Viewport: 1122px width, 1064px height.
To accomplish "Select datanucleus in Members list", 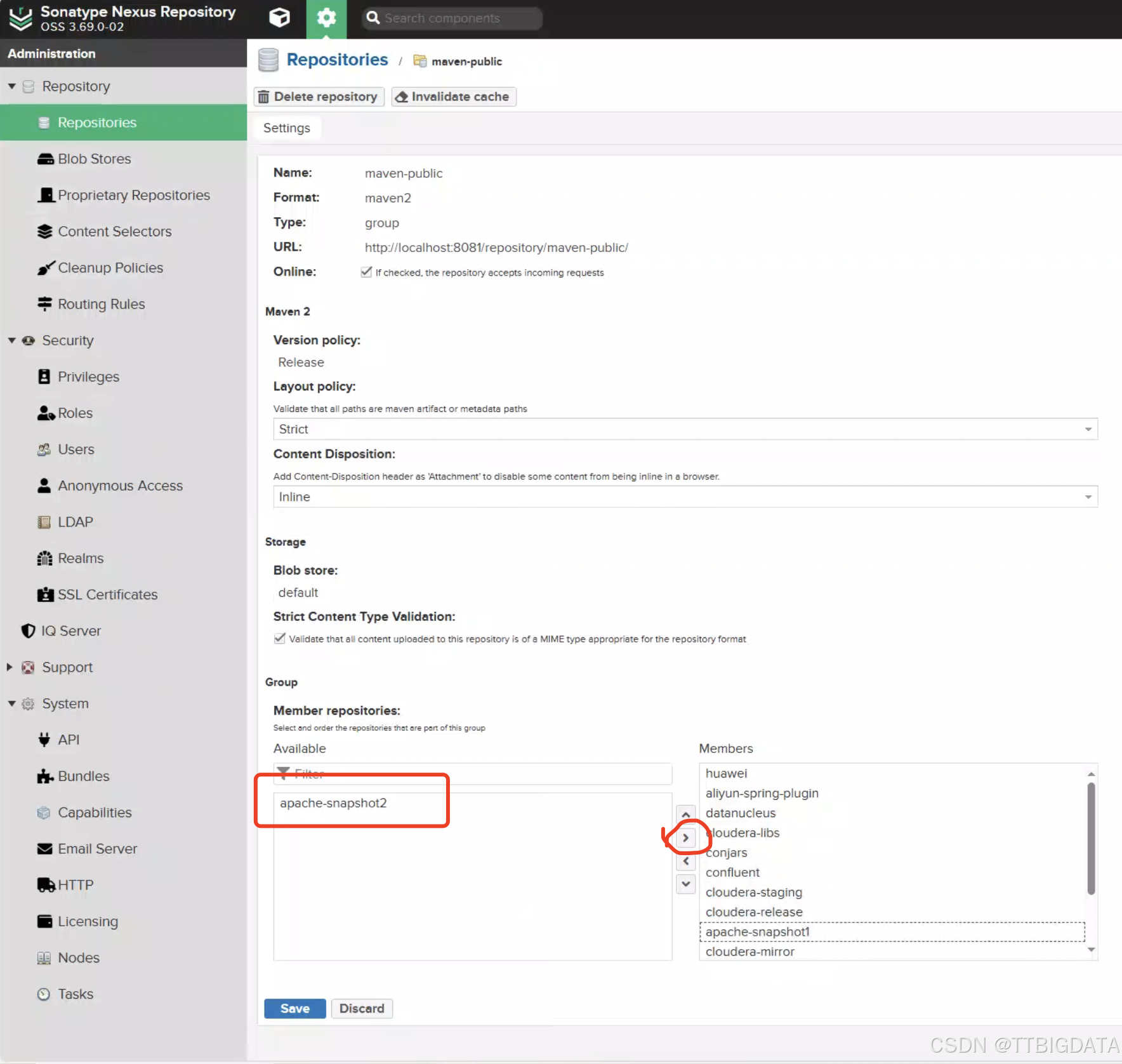I will point(892,813).
